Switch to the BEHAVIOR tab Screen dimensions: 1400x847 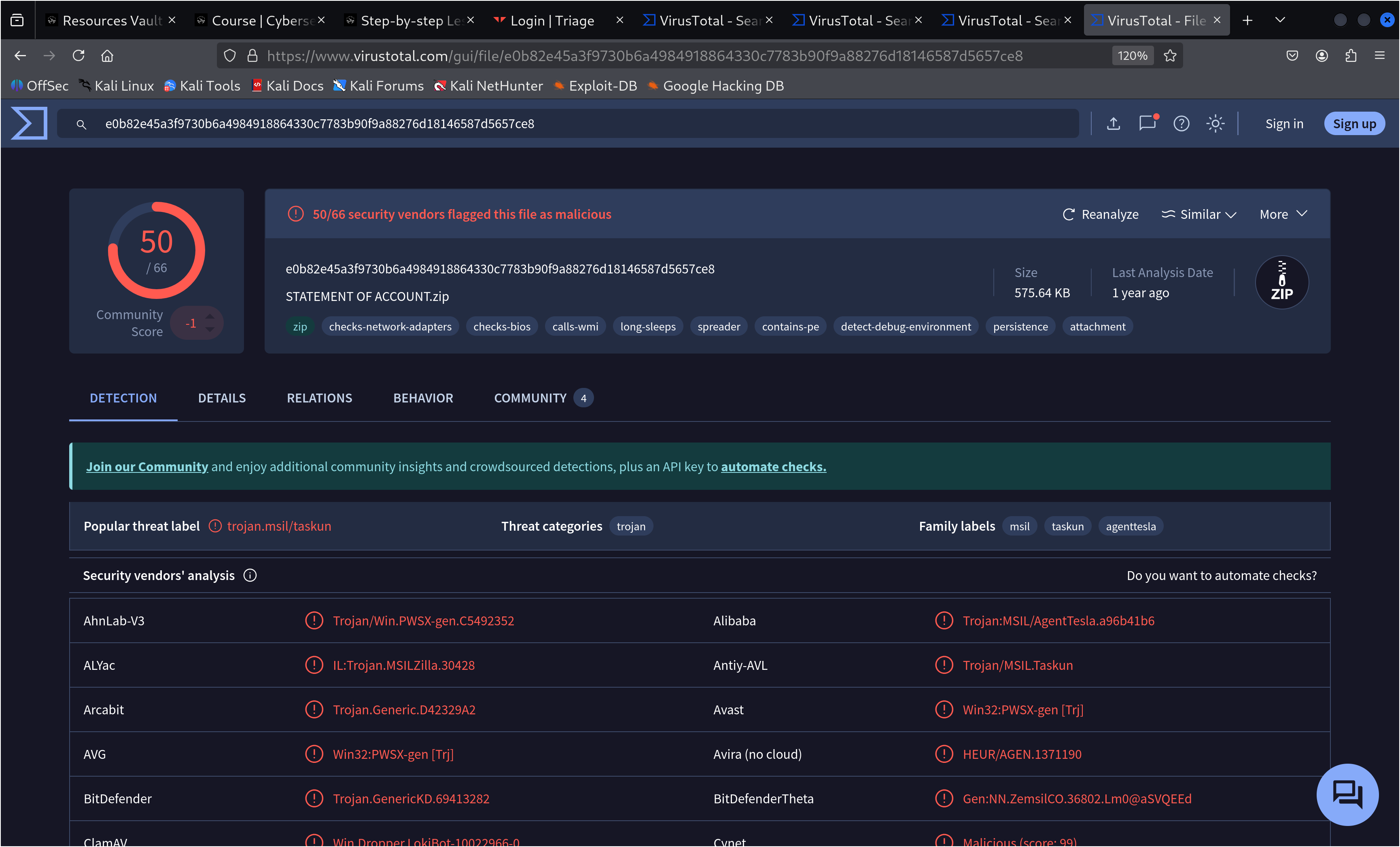pos(423,398)
